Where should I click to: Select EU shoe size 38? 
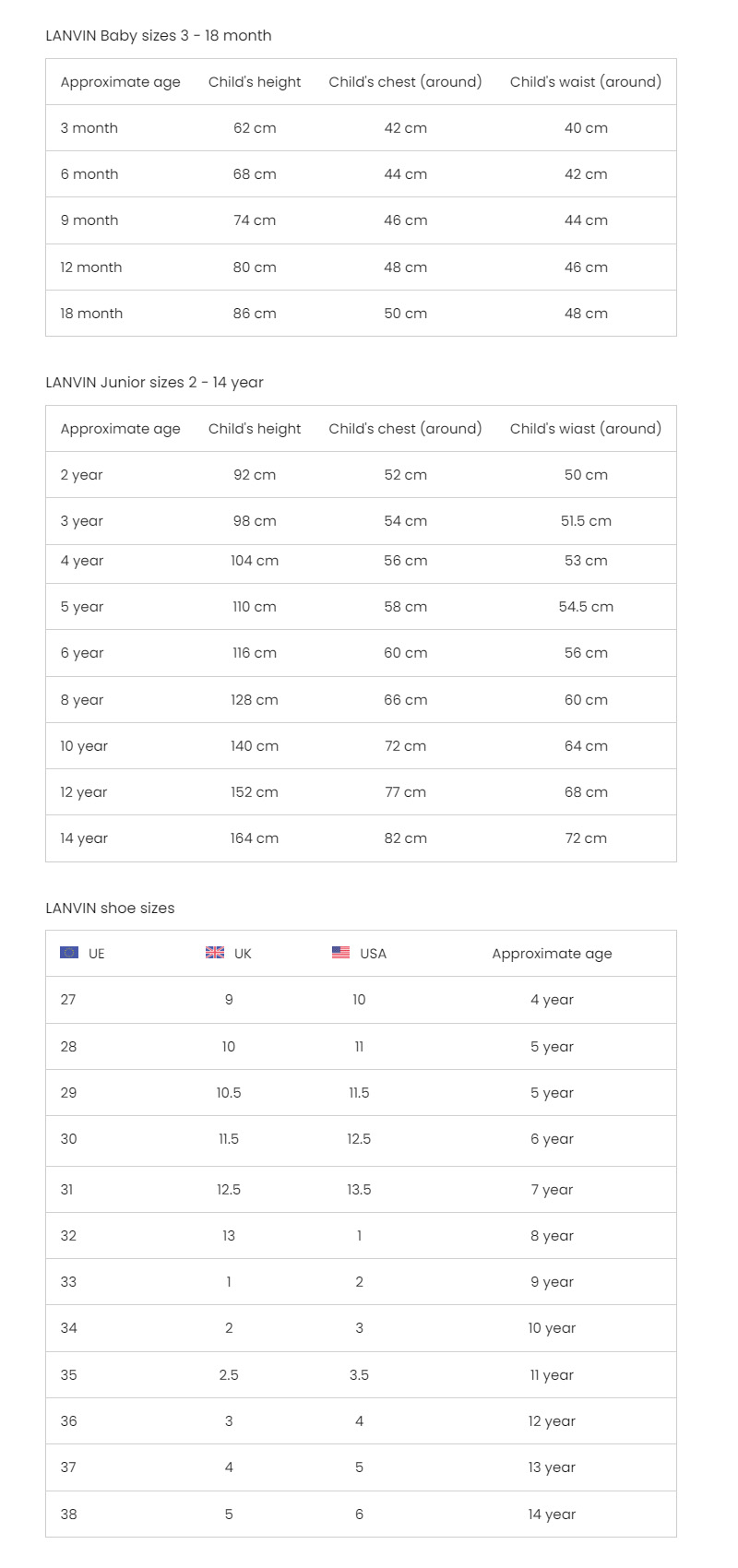69,1515
